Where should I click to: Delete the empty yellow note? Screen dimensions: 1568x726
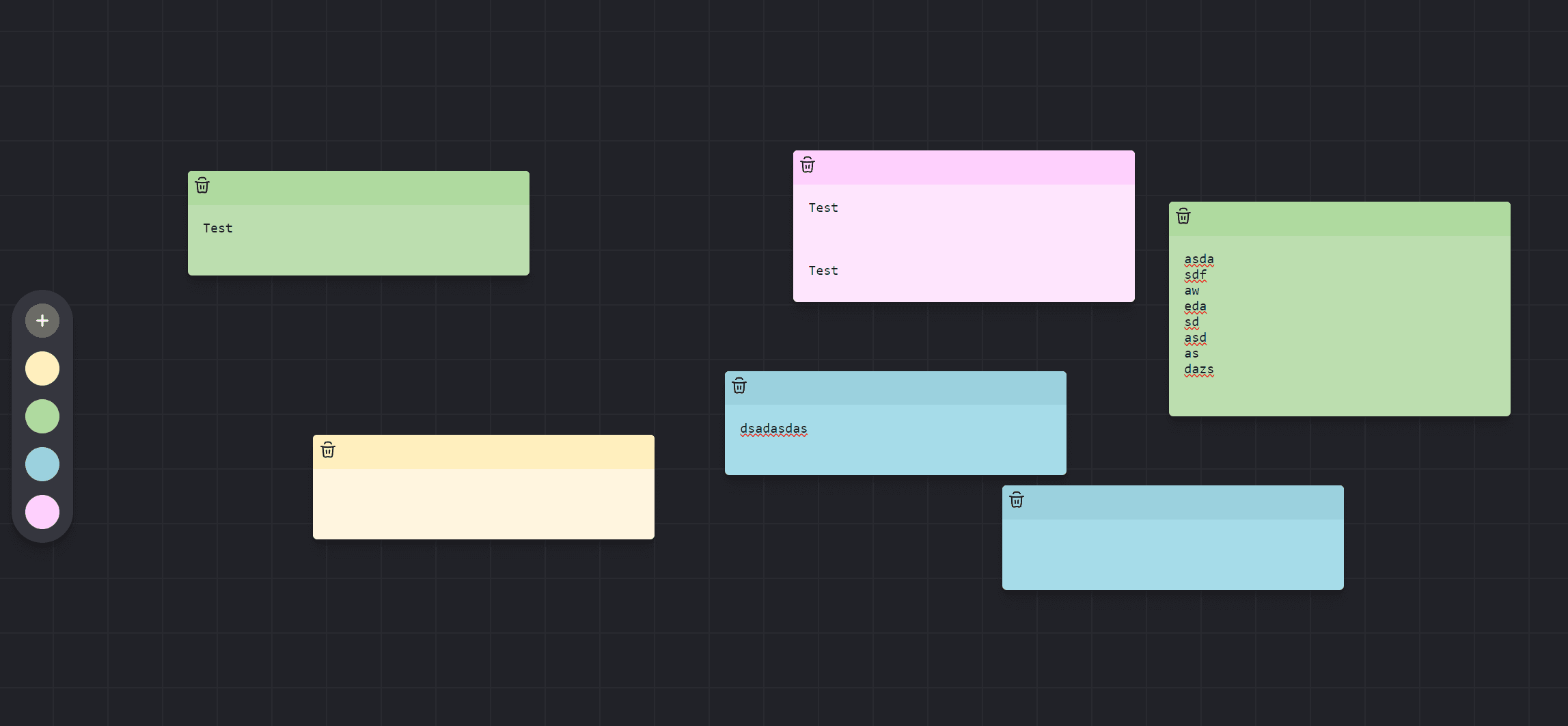click(x=328, y=449)
